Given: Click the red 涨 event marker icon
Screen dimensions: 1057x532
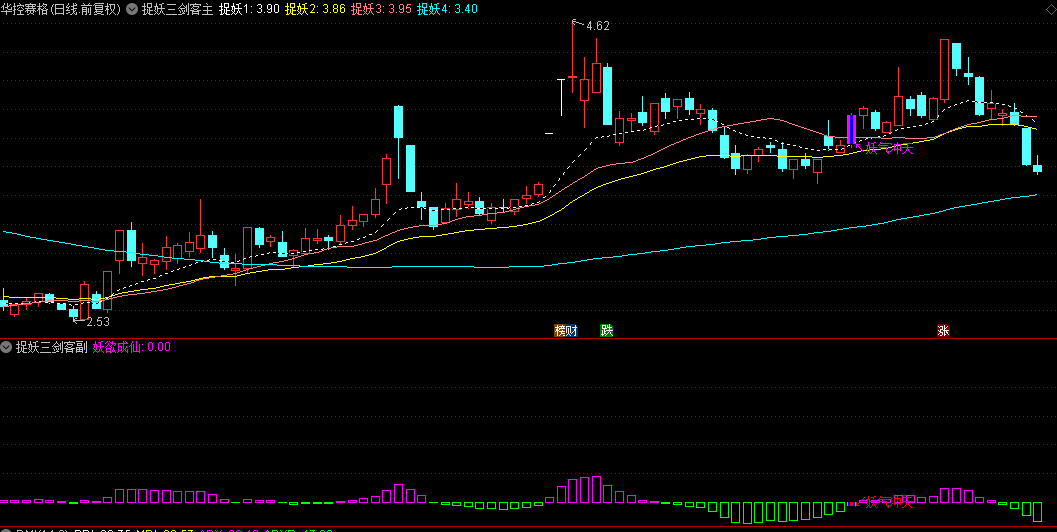Looking at the screenshot, I should click(943, 330).
